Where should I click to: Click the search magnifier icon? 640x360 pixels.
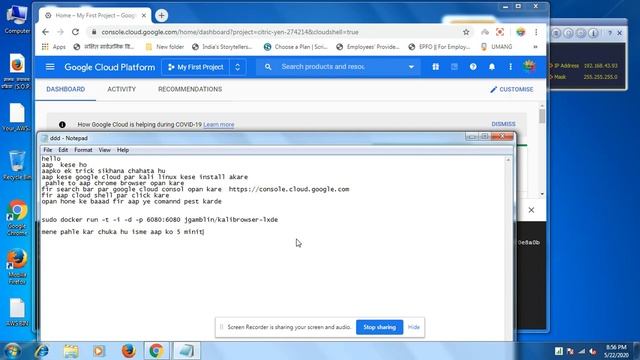(x=268, y=67)
